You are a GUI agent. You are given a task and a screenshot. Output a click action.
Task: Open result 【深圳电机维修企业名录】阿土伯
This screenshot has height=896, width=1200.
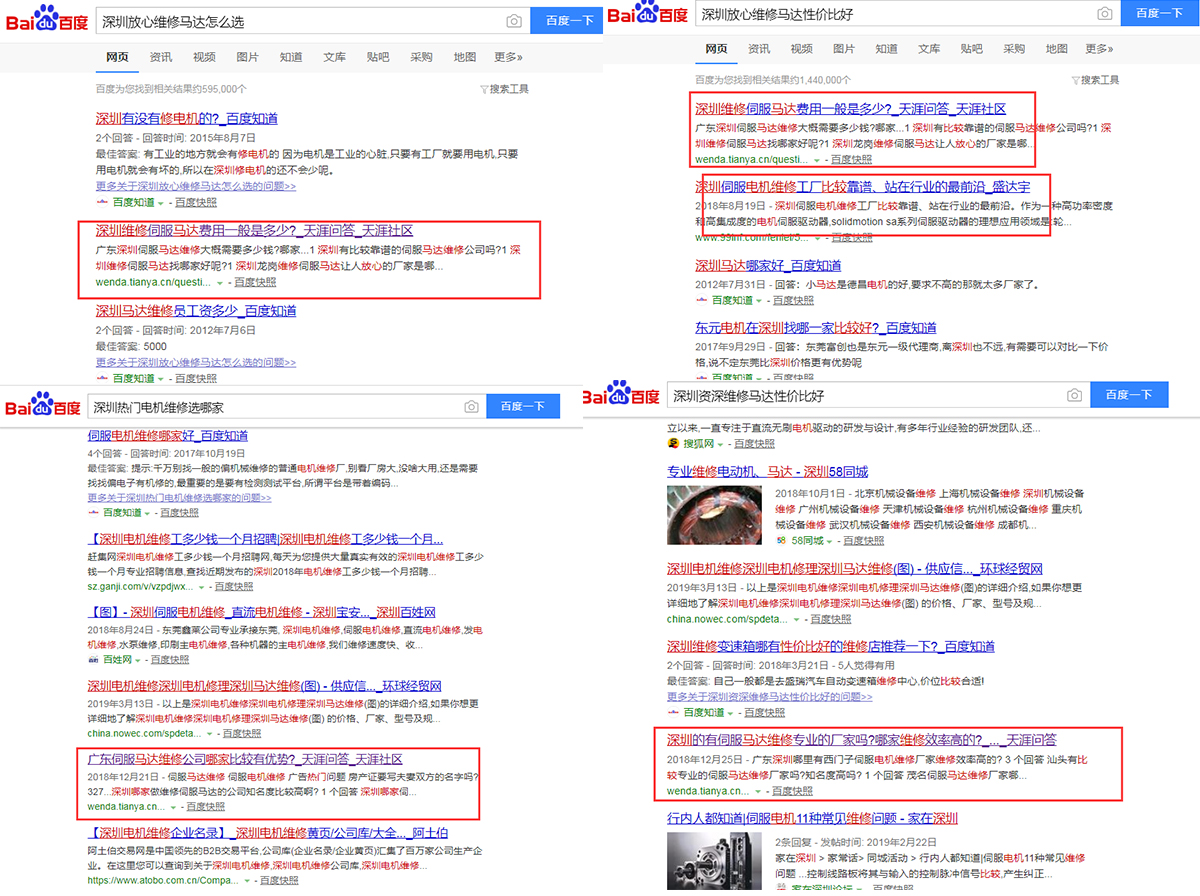coord(268,832)
